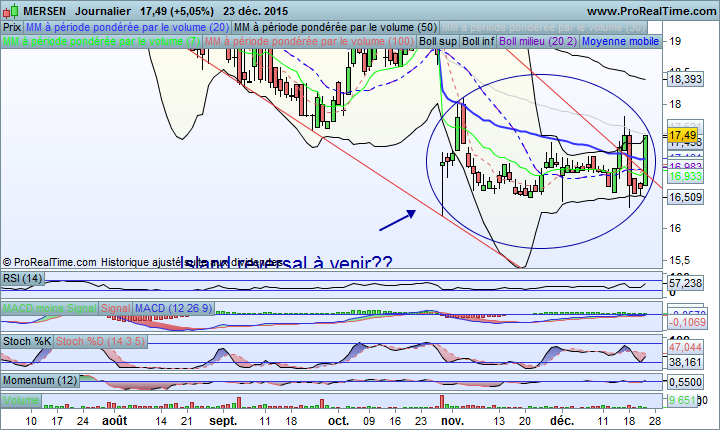Click the www.ProRealTime.com link
Image resolution: width=720 pixels, height=430 pixels.
(x=652, y=11)
